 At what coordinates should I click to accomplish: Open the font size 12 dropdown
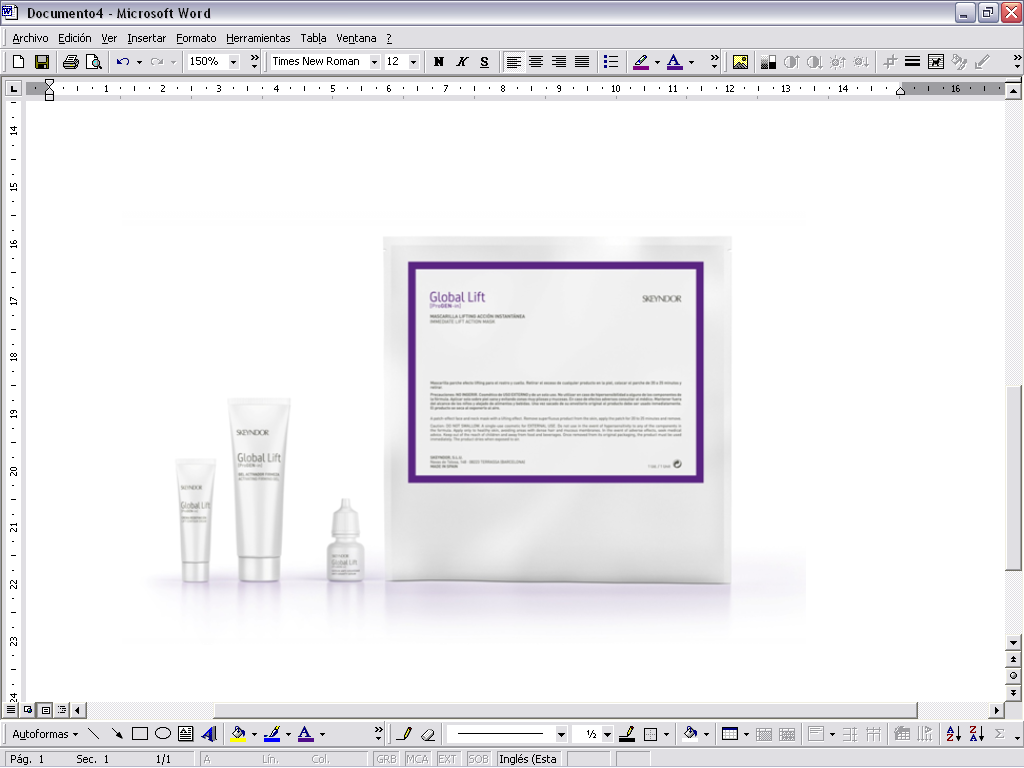[x=413, y=62]
